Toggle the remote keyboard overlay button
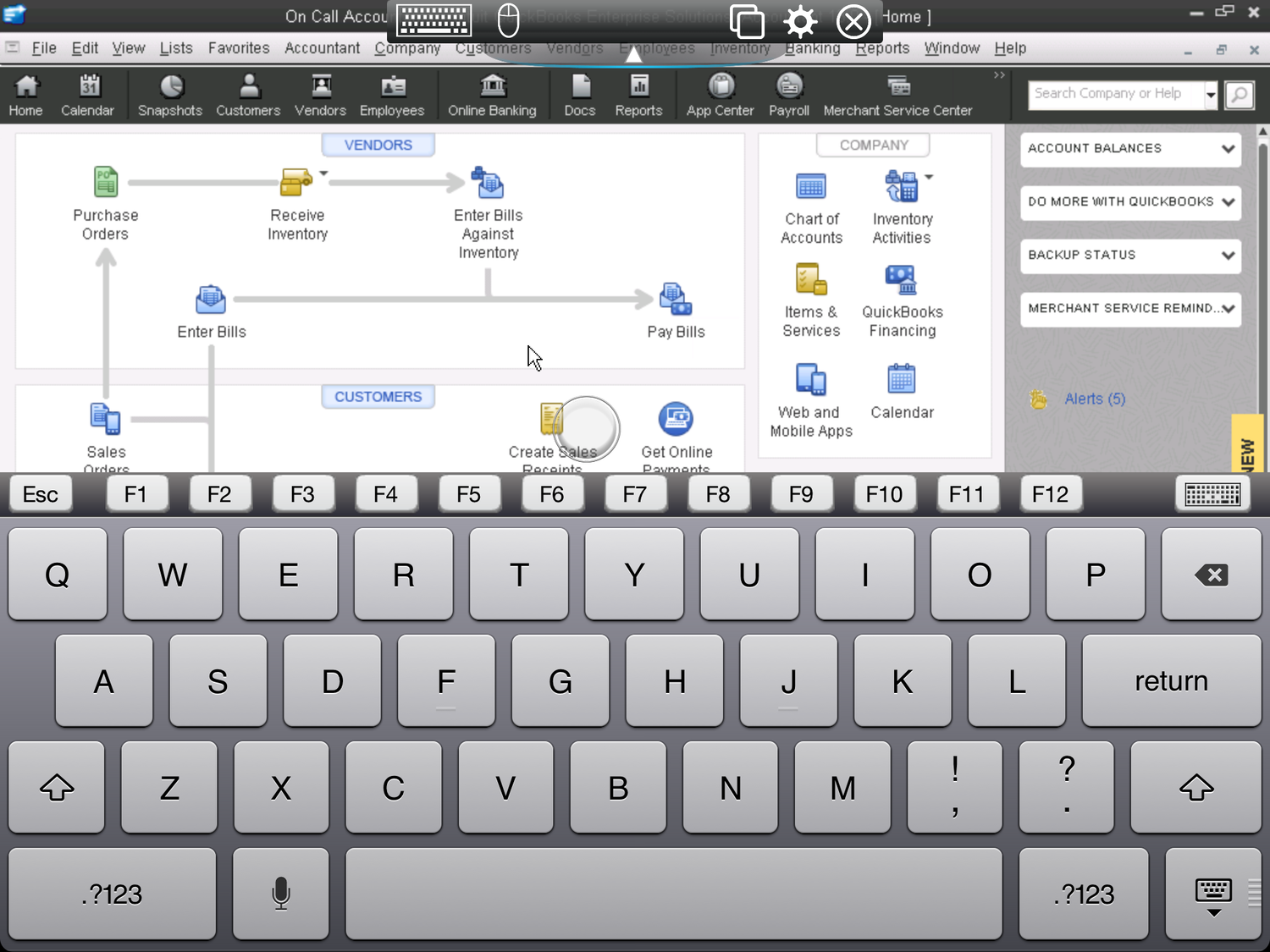This screenshot has height=952, width=1270. pos(434,20)
